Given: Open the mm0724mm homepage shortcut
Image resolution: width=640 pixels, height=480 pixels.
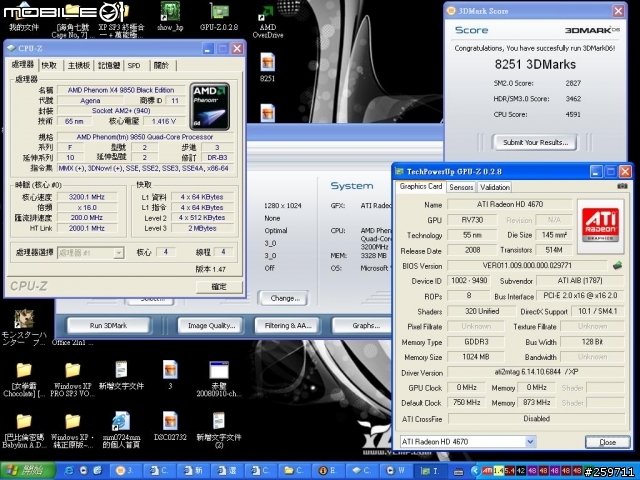Looking at the screenshot, I should pyautogui.click(x=121, y=431).
